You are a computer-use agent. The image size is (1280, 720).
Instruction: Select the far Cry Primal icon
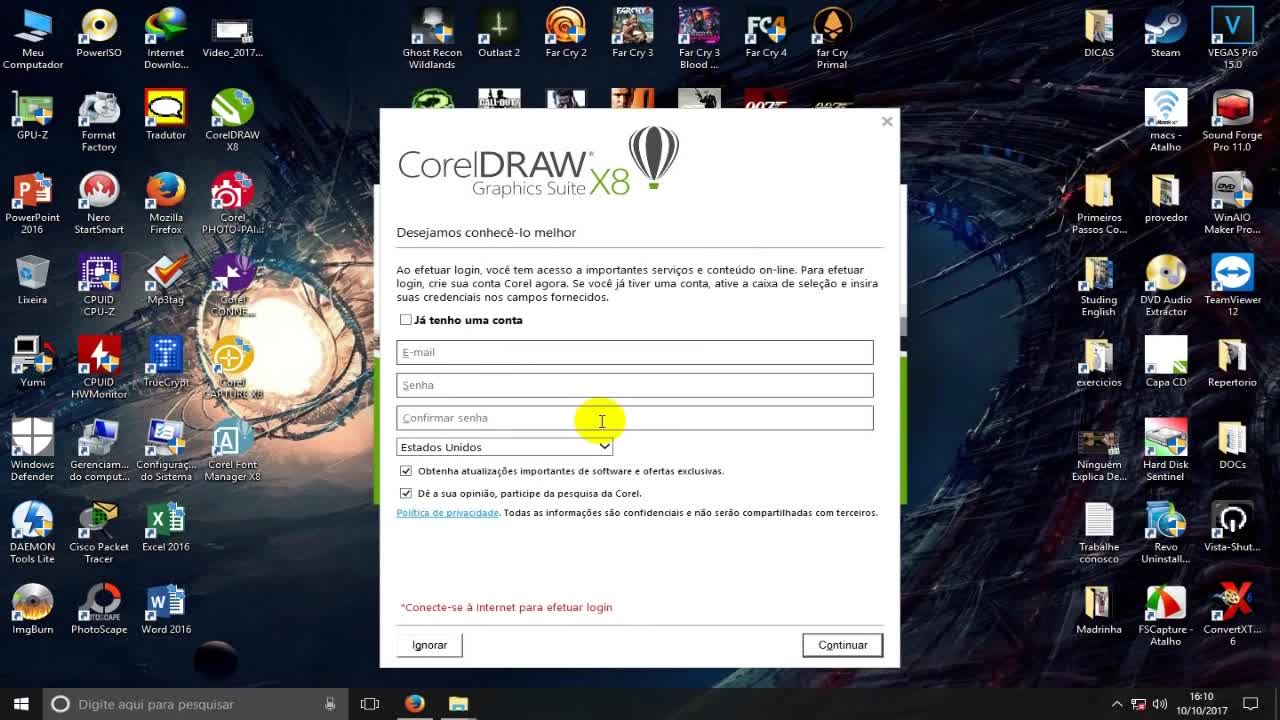click(x=832, y=40)
